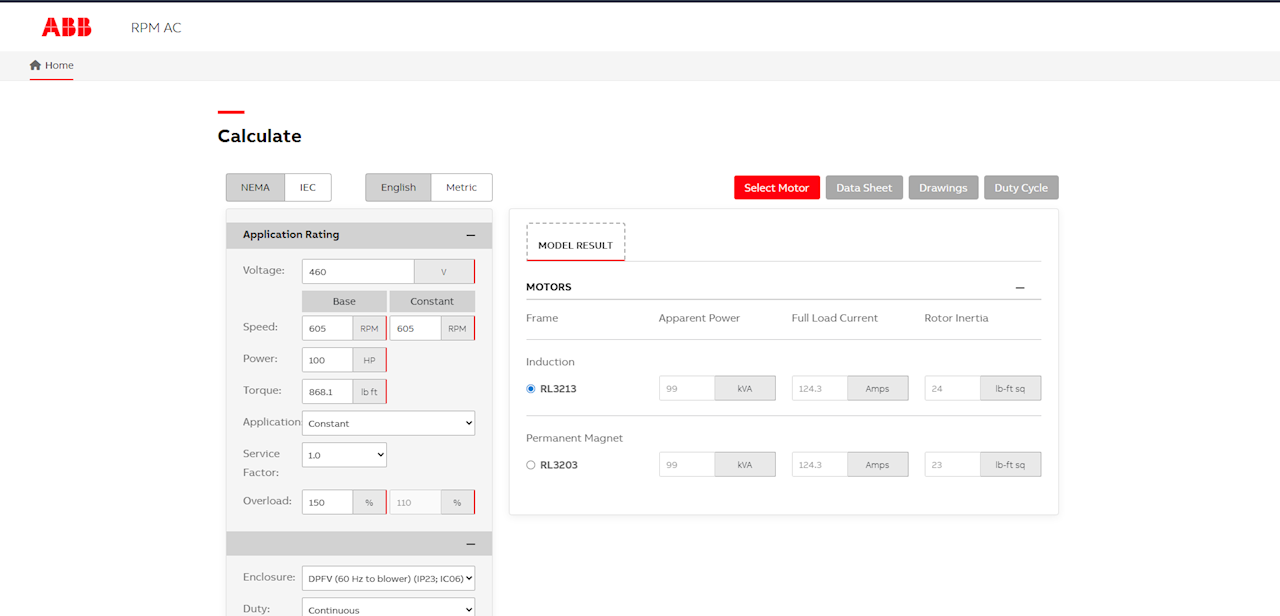Image resolution: width=1280 pixels, height=616 pixels.
Task: Switch to Metric units
Action: click(461, 187)
